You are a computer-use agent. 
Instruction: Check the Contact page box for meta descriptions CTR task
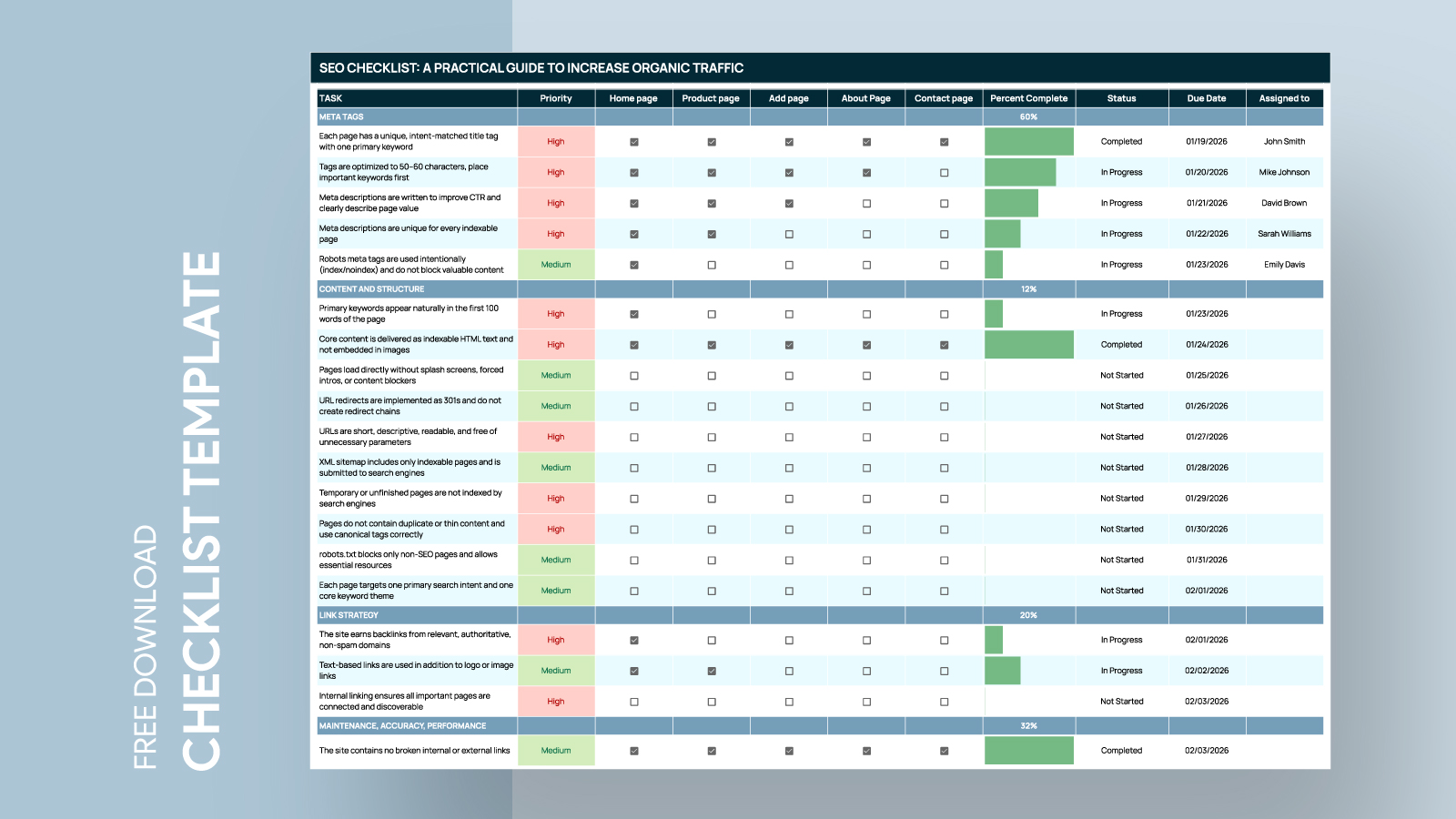pos(944,203)
